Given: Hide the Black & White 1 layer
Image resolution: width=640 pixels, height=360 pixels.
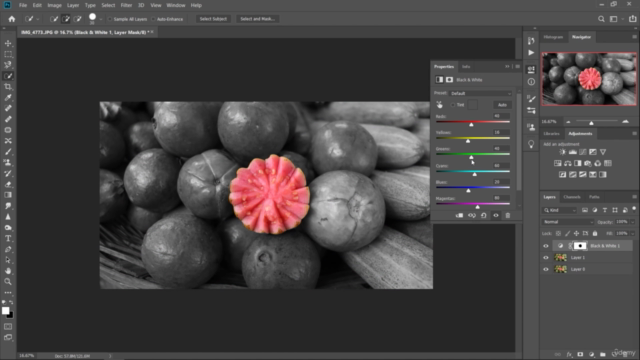Looking at the screenshot, I should coord(546,246).
